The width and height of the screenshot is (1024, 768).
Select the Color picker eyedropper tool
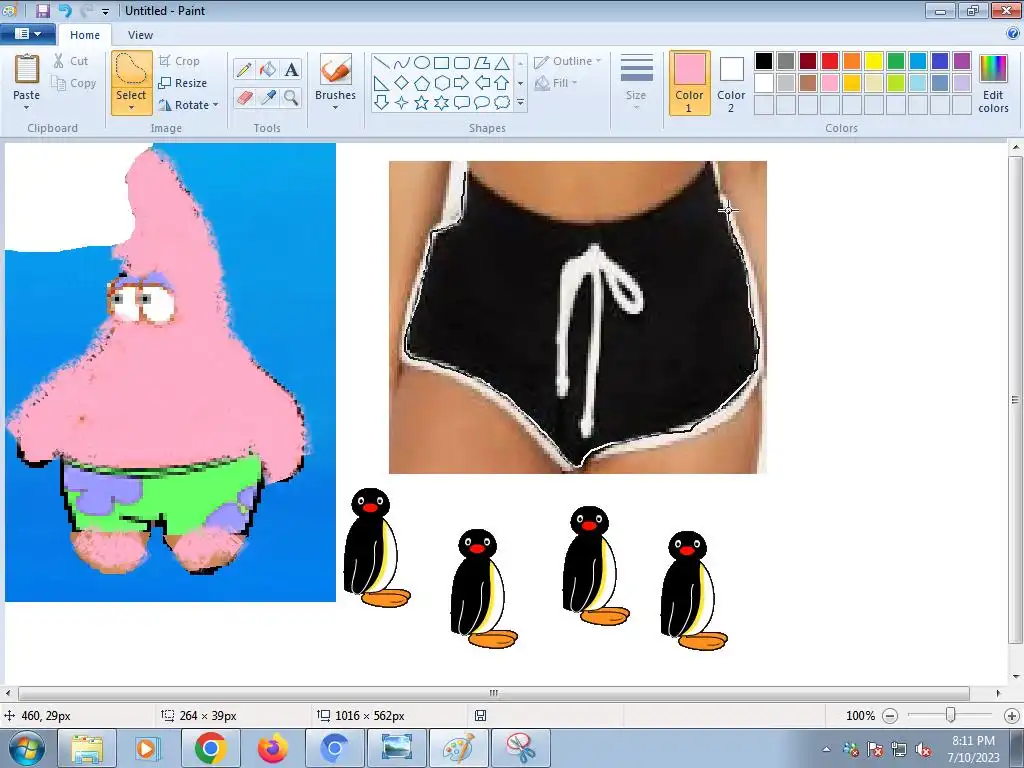pos(268,98)
